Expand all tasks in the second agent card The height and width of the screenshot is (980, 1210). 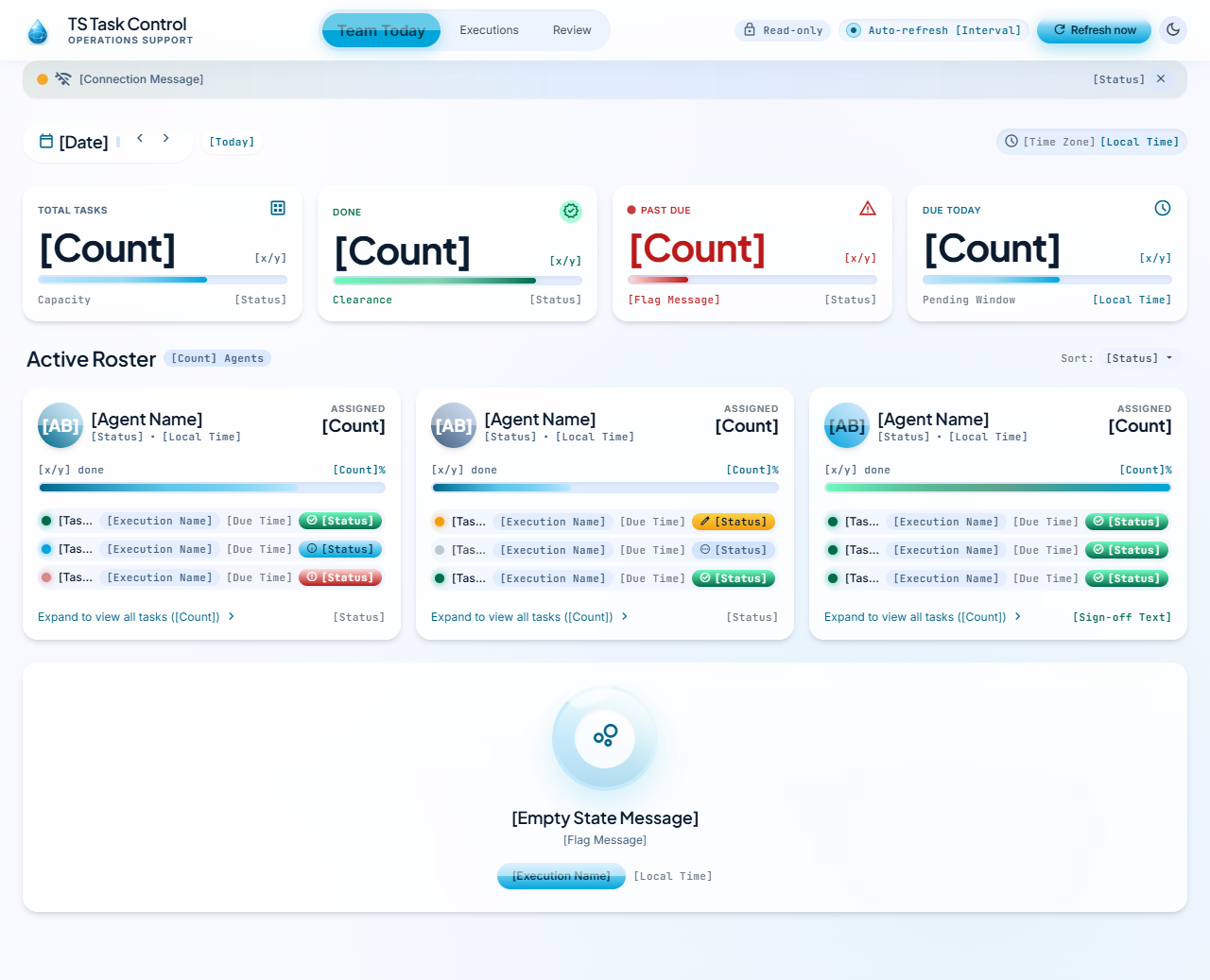[529, 617]
